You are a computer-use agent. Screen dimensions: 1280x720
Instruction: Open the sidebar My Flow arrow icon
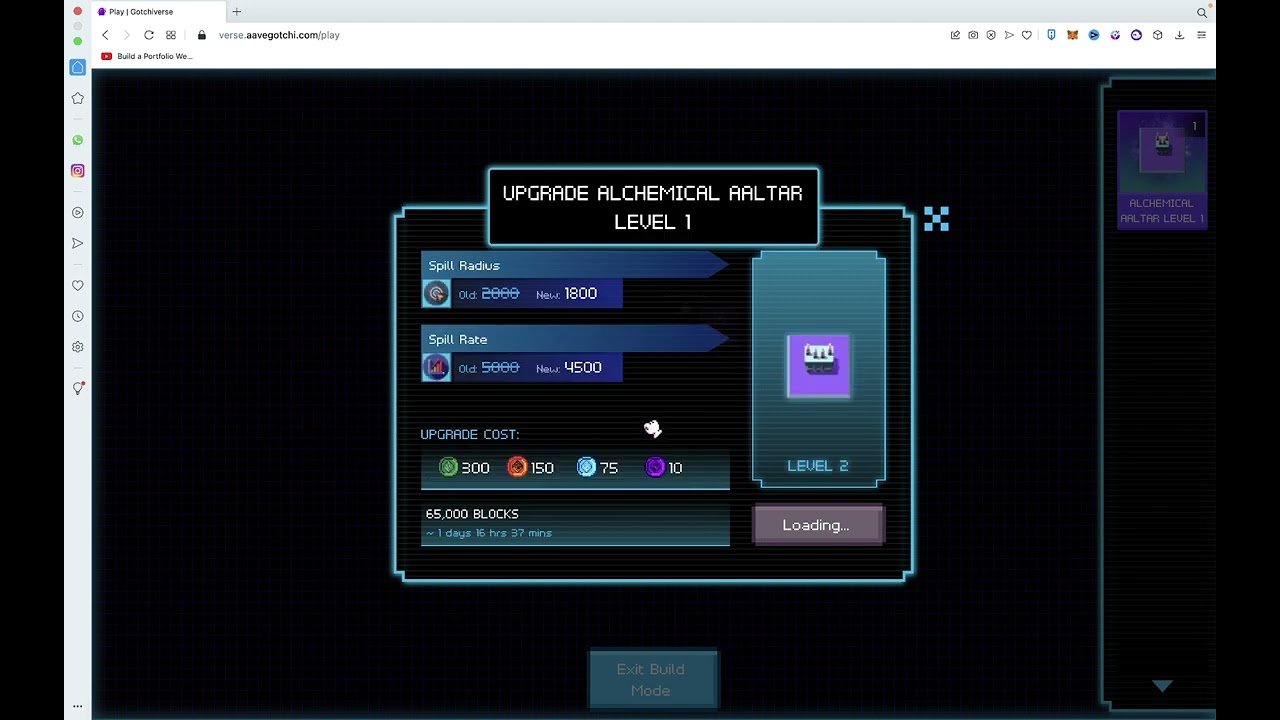(78, 243)
